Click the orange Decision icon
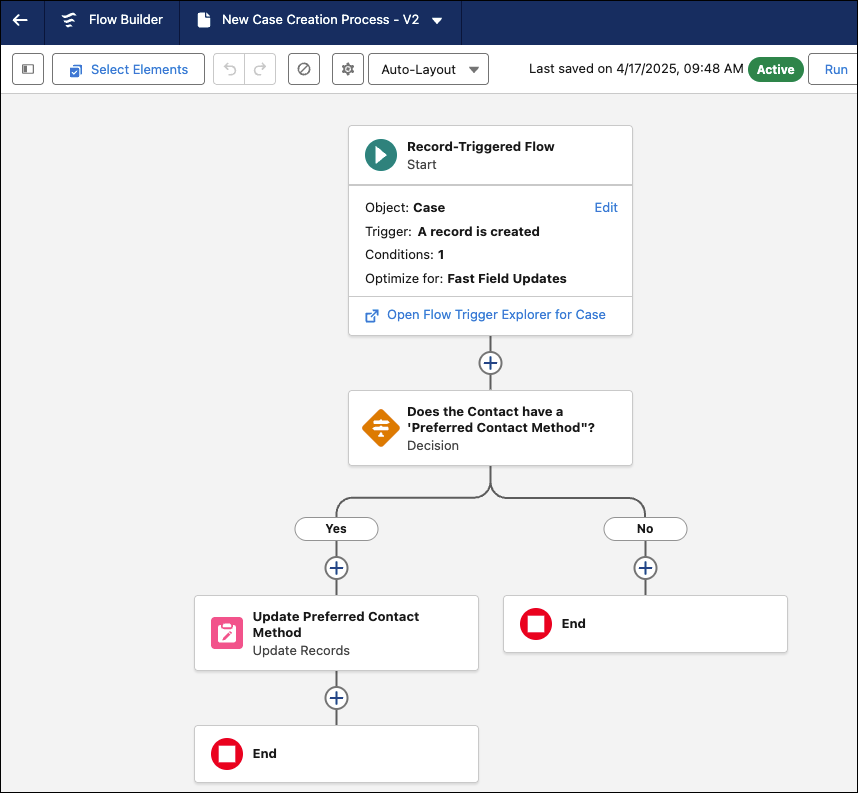This screenshot has height=793, width=858. pyautogui.click(x=381, y=428)
